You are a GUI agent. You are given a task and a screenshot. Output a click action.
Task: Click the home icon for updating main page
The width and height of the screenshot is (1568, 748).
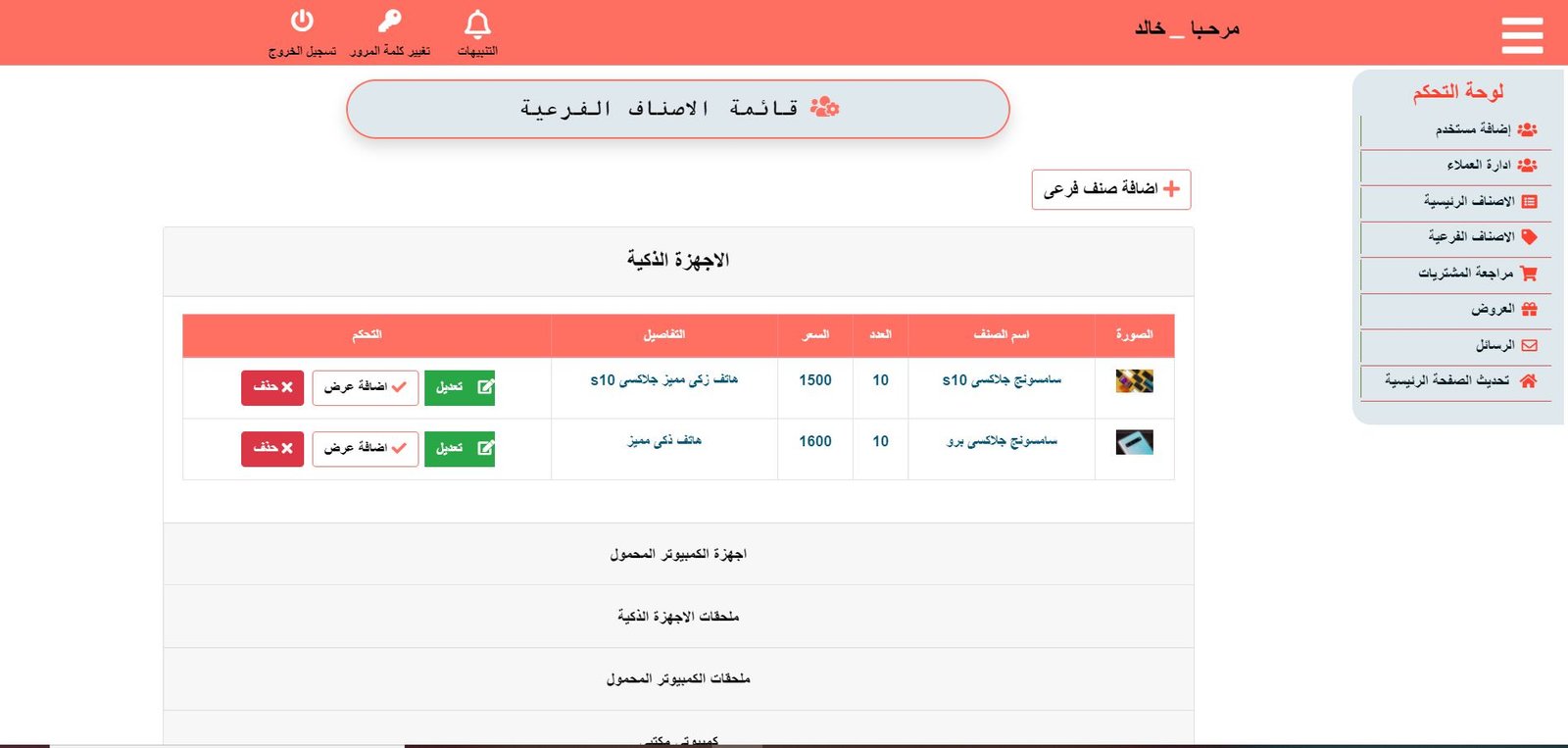tap(1528, 380)
